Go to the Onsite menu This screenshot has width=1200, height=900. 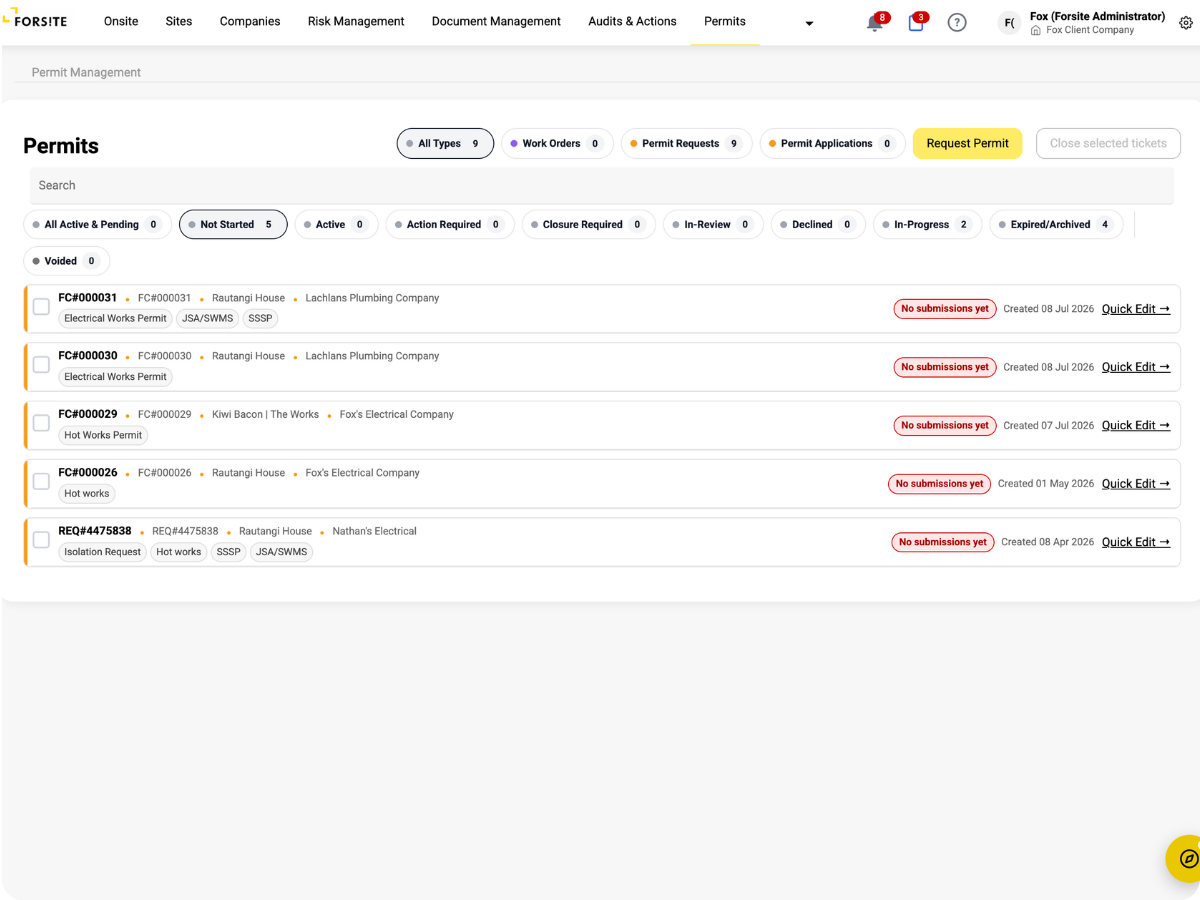pos(121,21)
